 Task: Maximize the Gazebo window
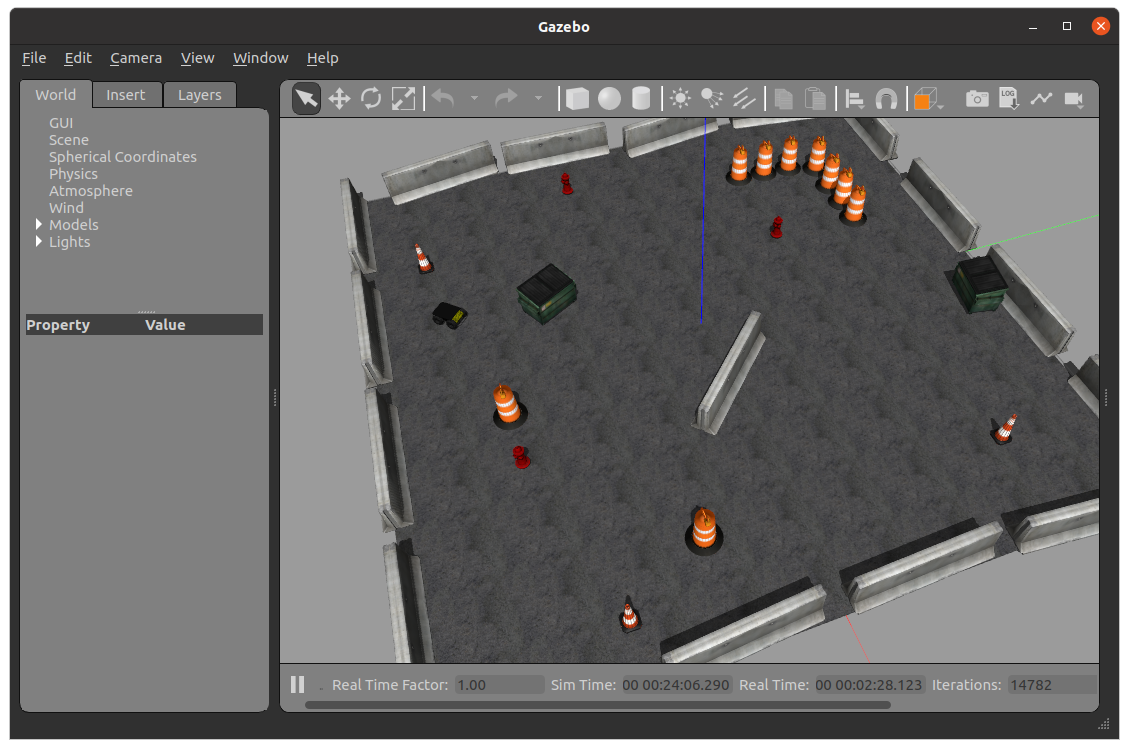[1067, 27]
